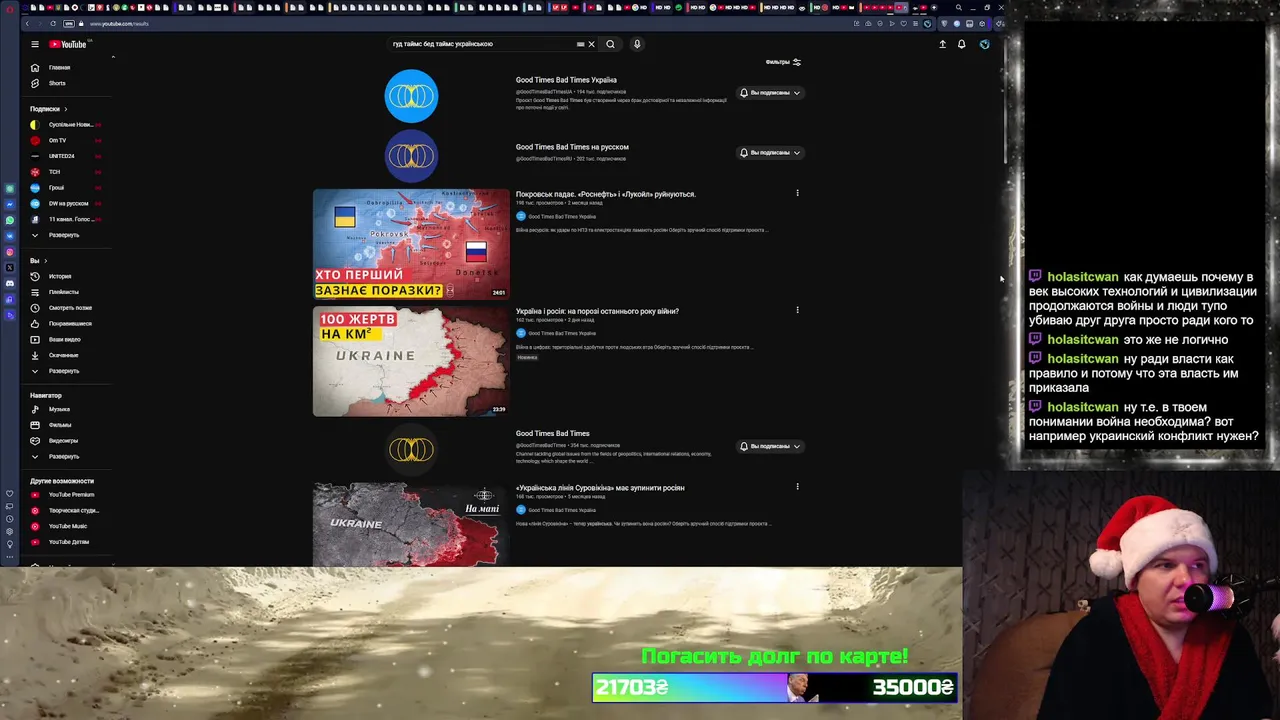Click the search magnifier button

click(x=610, y=44)
